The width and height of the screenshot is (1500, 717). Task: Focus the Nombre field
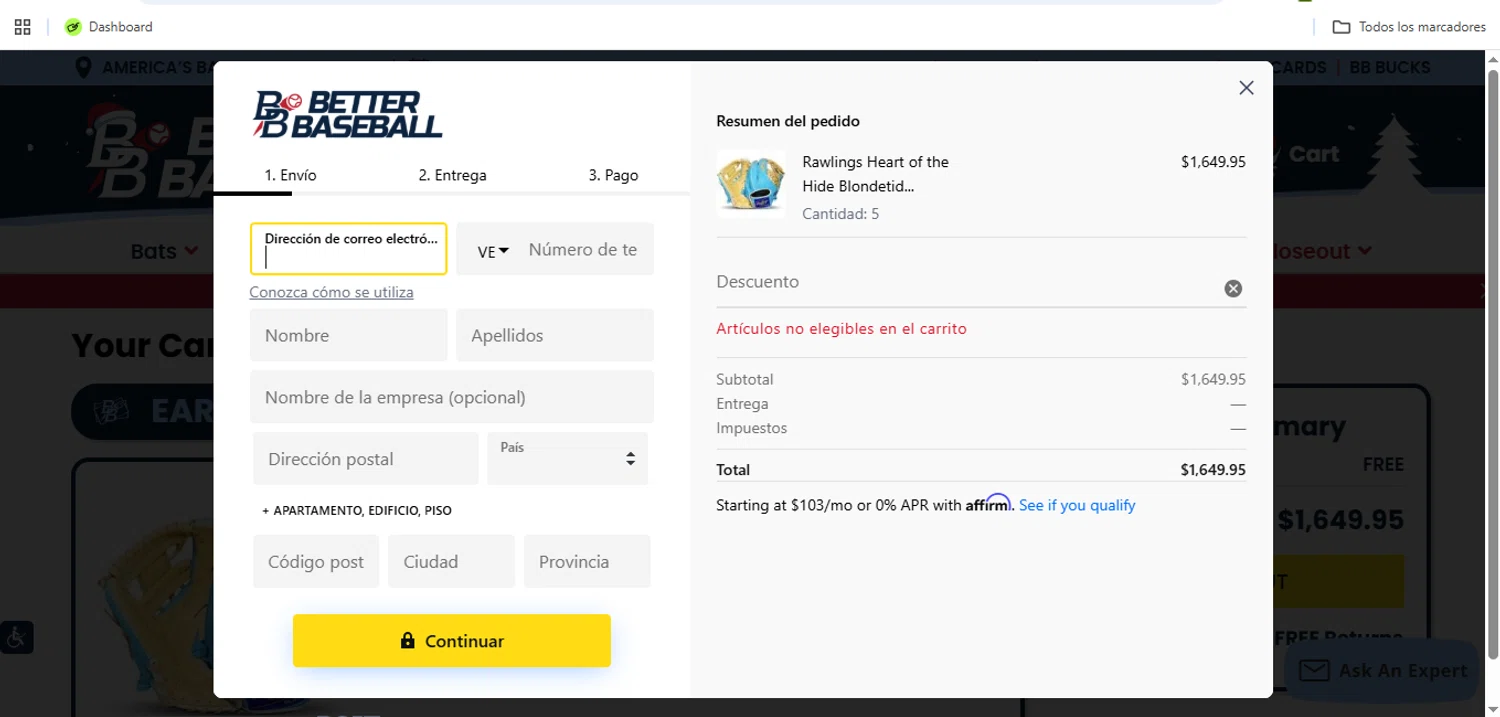[348, 335]
